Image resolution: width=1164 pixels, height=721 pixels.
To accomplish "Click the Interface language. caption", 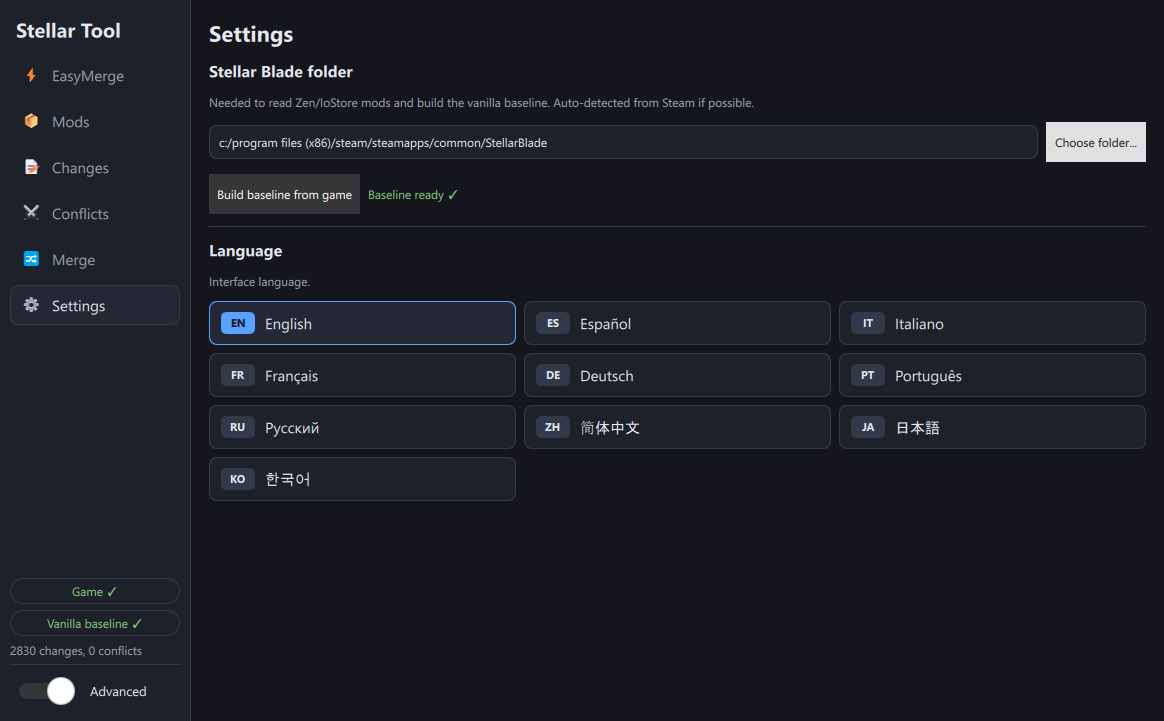I will (259, 281).
